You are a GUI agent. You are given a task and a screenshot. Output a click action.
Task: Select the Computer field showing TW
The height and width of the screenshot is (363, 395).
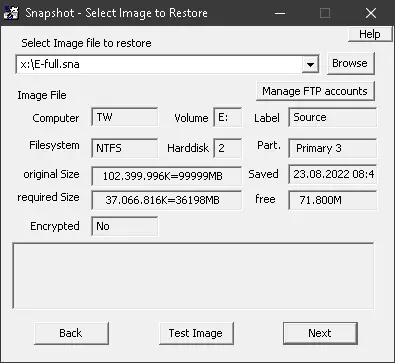point(125,117)
